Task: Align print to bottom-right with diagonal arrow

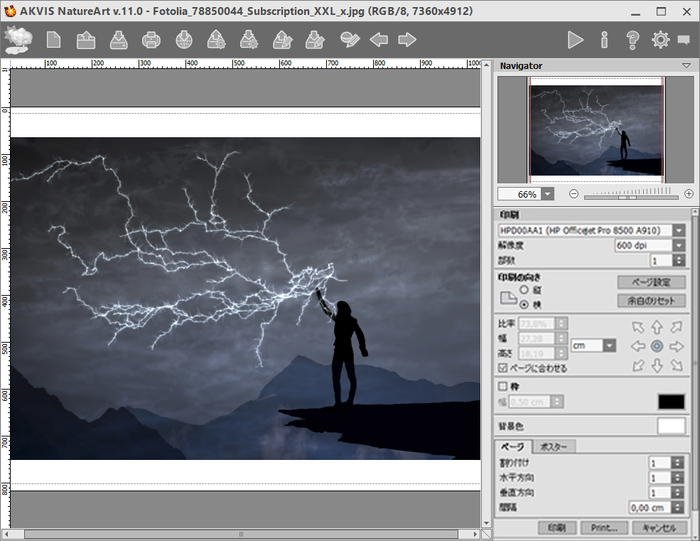Action: (676, 365)
